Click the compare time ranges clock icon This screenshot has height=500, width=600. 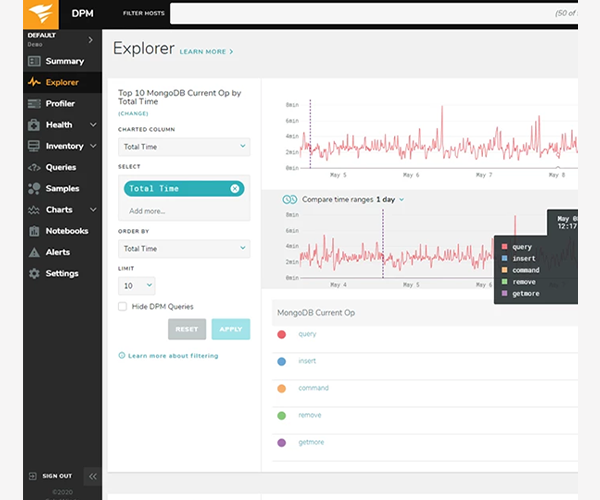click(290, 199)
